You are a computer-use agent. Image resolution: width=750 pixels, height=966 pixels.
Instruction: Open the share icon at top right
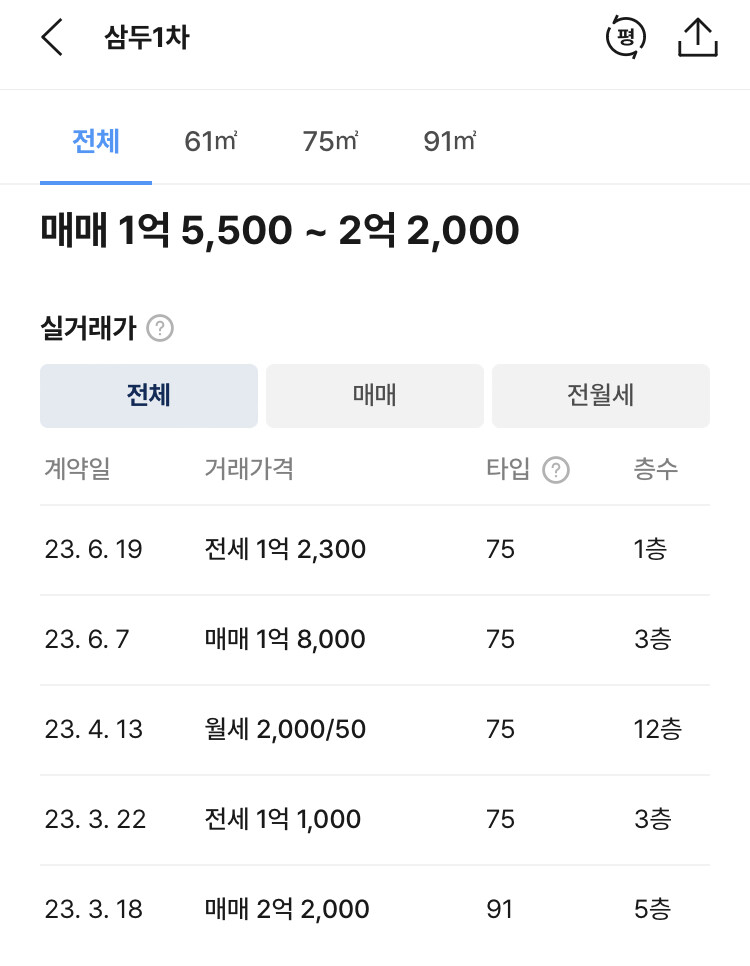click(x=698, y=37)
